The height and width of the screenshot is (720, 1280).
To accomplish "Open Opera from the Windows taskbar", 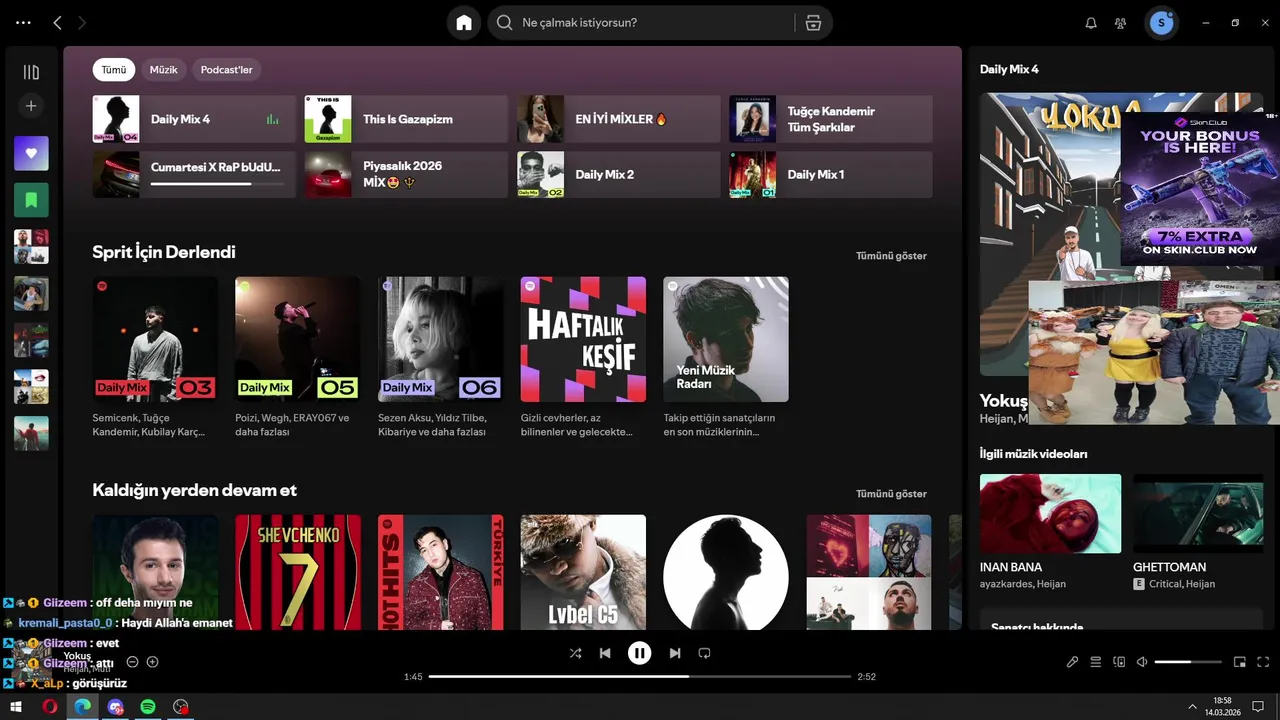I will click(50, 707).
